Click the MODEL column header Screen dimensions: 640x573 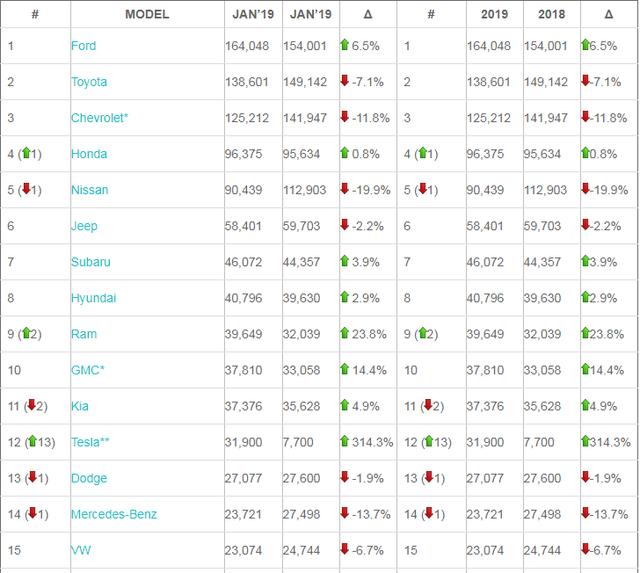click(x=147, y=14)
